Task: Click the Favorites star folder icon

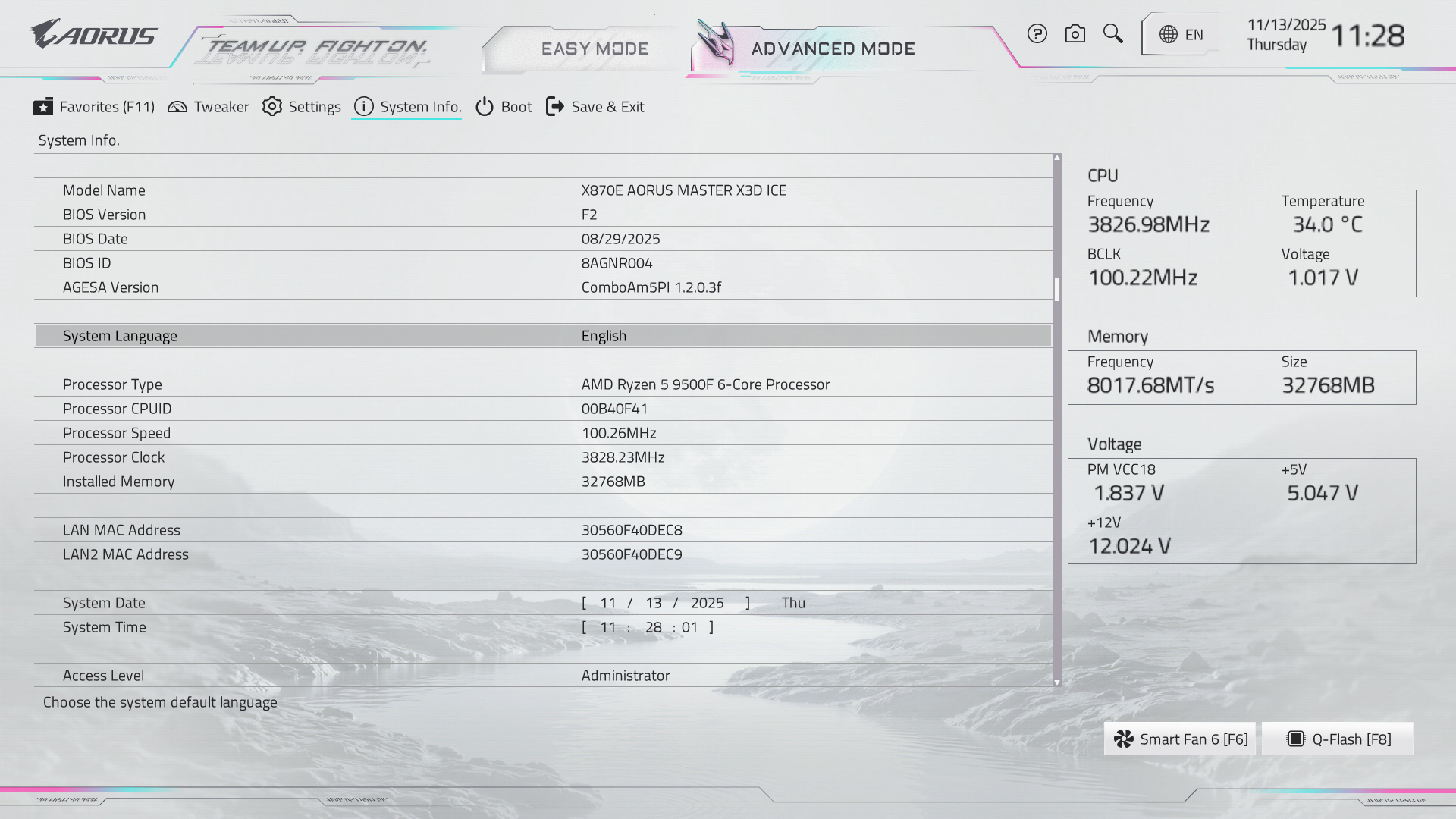Action: point(43,107)
